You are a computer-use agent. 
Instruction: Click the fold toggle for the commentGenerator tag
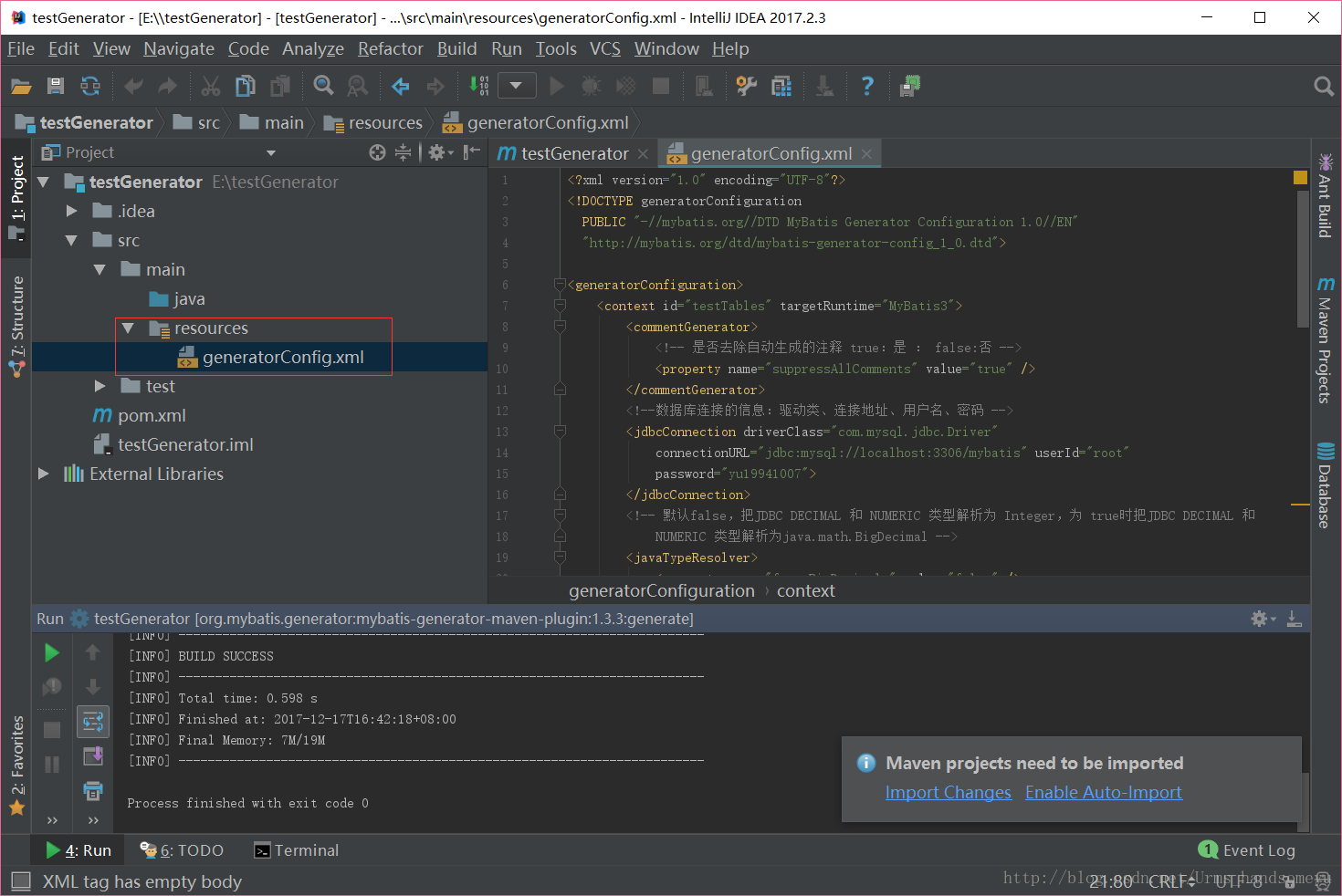560,327
